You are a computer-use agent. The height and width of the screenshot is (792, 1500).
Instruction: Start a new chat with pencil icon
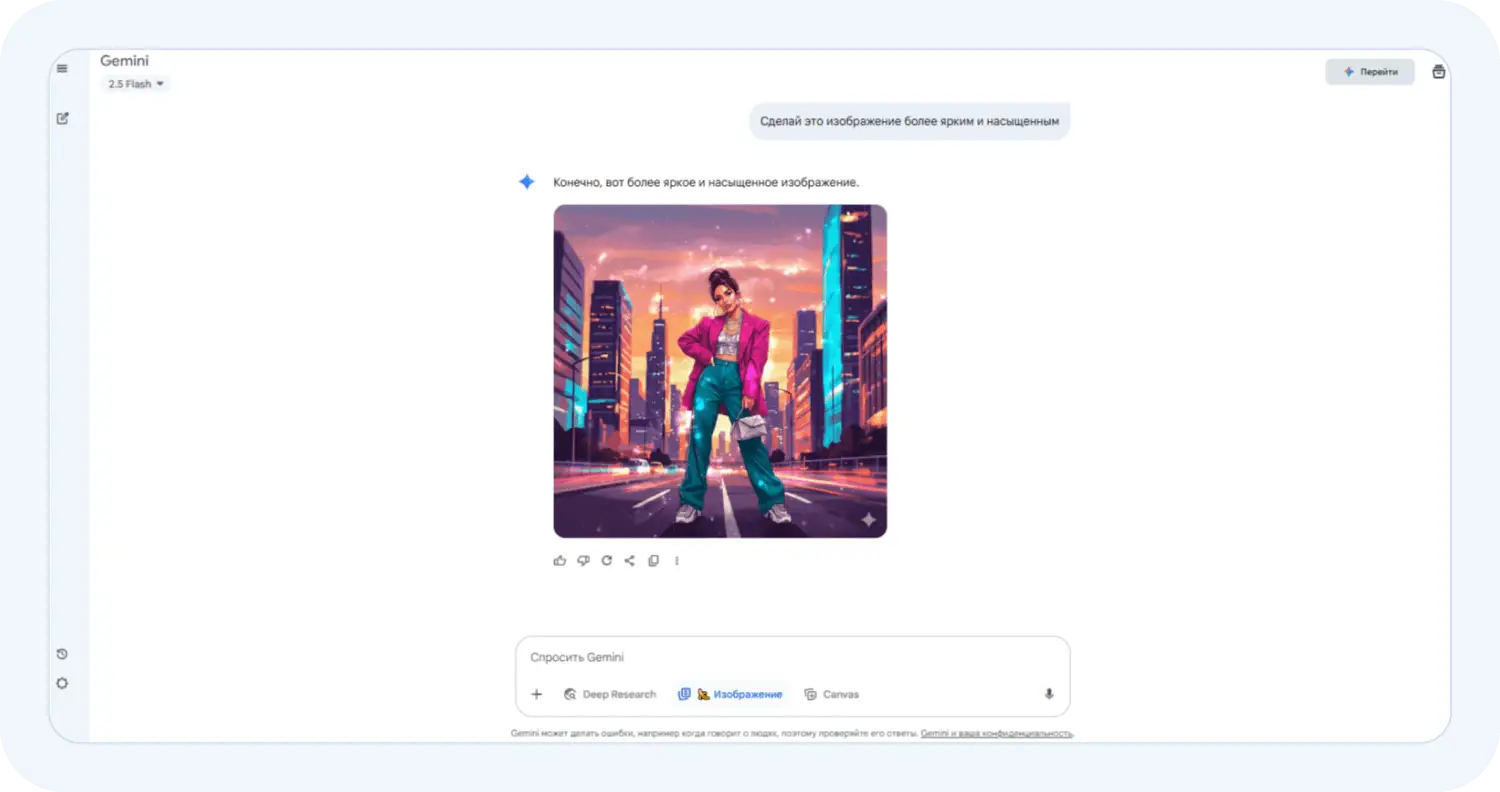point(62,118)
